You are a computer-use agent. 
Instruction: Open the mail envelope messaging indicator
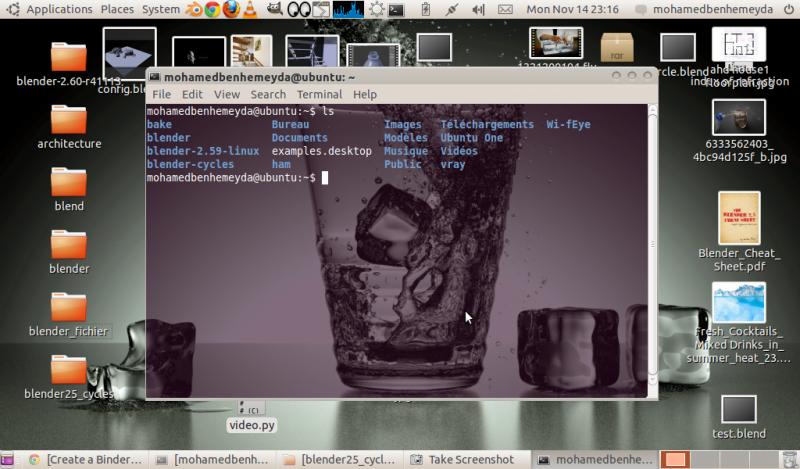[x=505, y=9]
